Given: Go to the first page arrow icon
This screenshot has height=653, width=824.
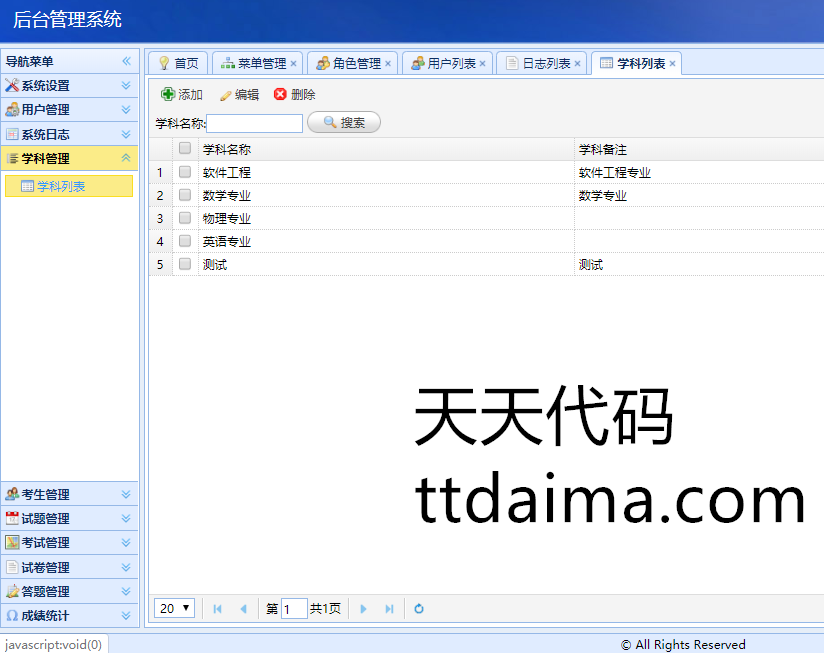Looking at the screenshot, I should (217, 609).
